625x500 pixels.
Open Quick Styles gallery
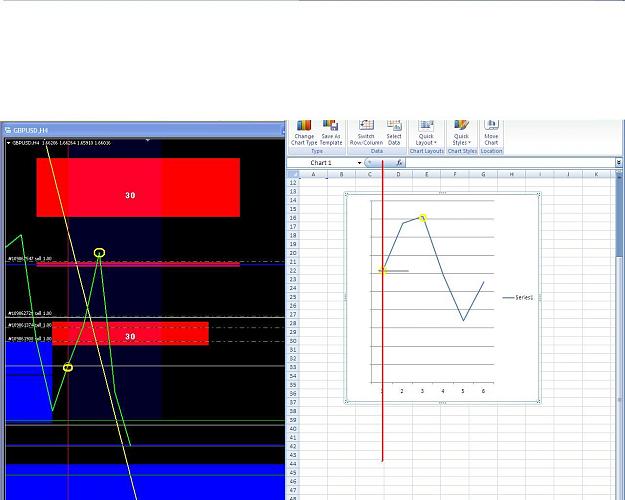[x=462, y=133]
